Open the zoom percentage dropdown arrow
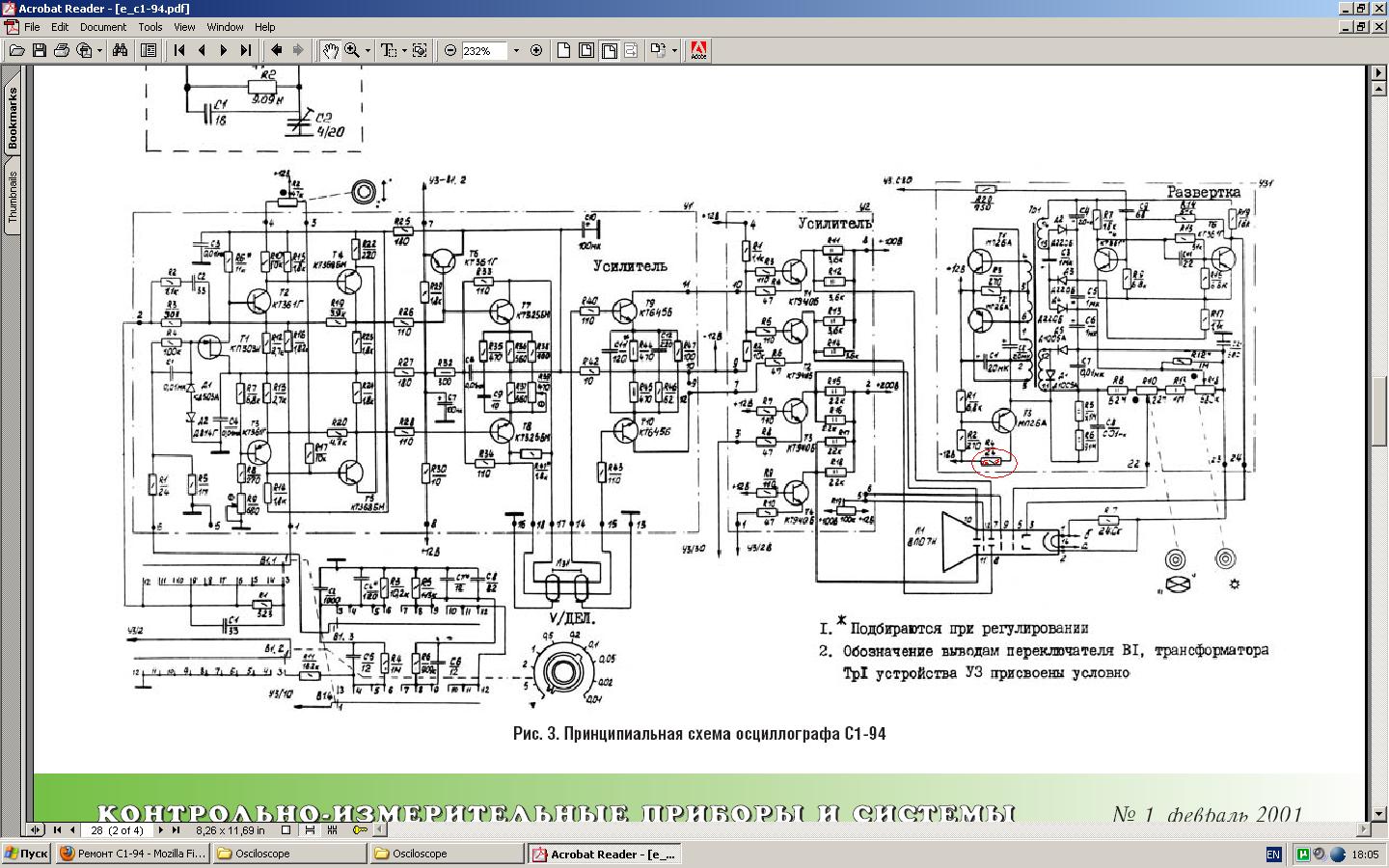Viewport: 1389px width, 868px height. 516,50
